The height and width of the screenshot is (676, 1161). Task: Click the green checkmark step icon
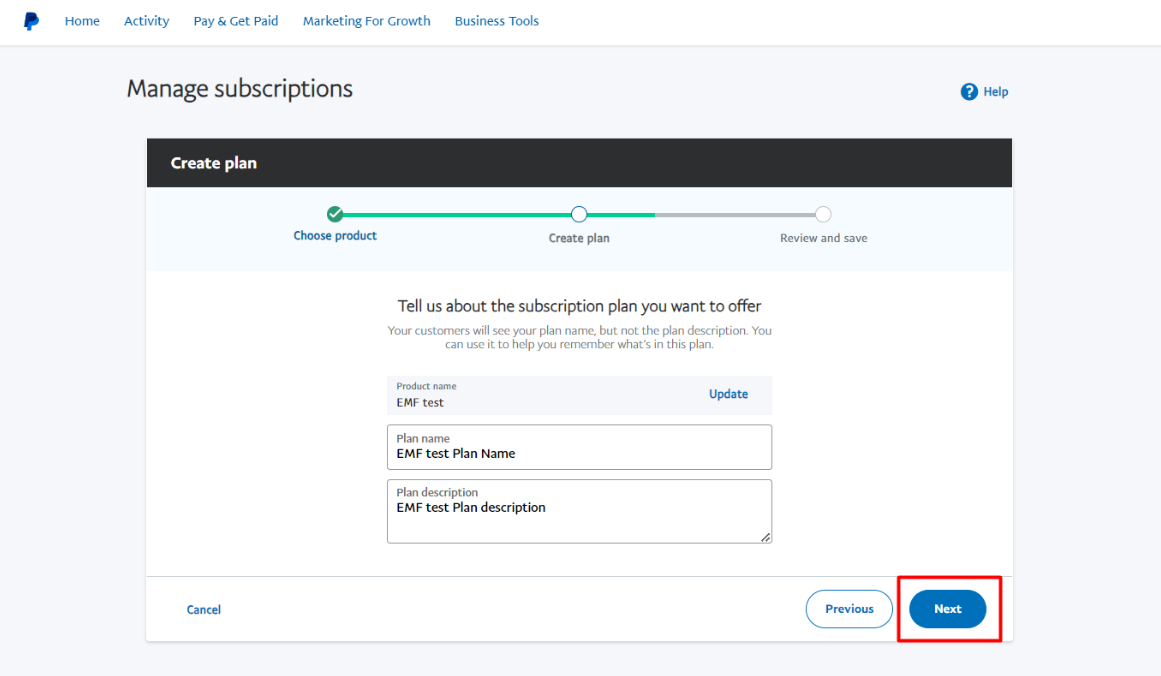[x=335, y=214]
